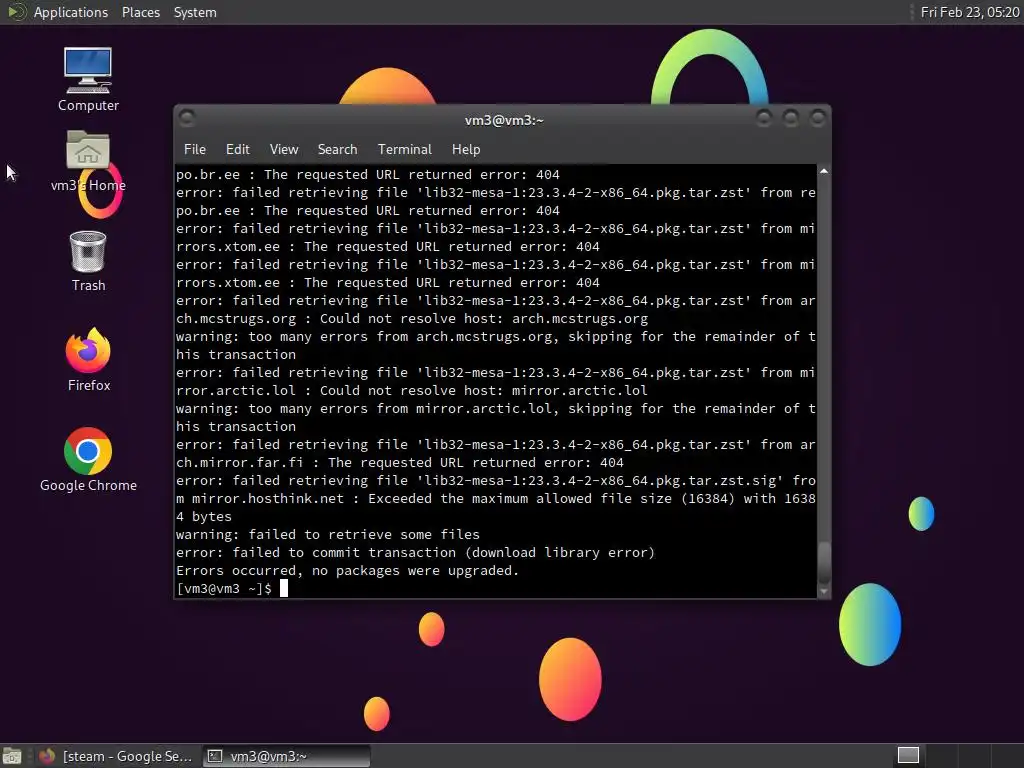
Task: Click line with 'Could not resolve host: mirror.arctic.lol'
Action: (x=412, y=391)
